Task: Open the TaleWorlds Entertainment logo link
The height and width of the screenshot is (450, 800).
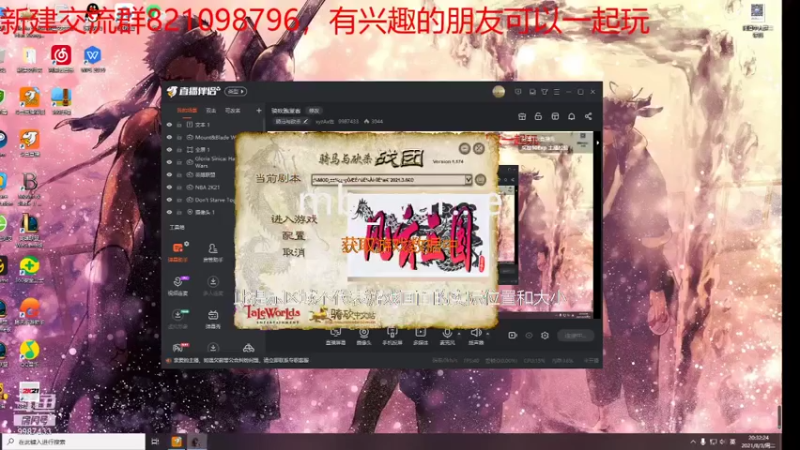Action: pos(273,315)
